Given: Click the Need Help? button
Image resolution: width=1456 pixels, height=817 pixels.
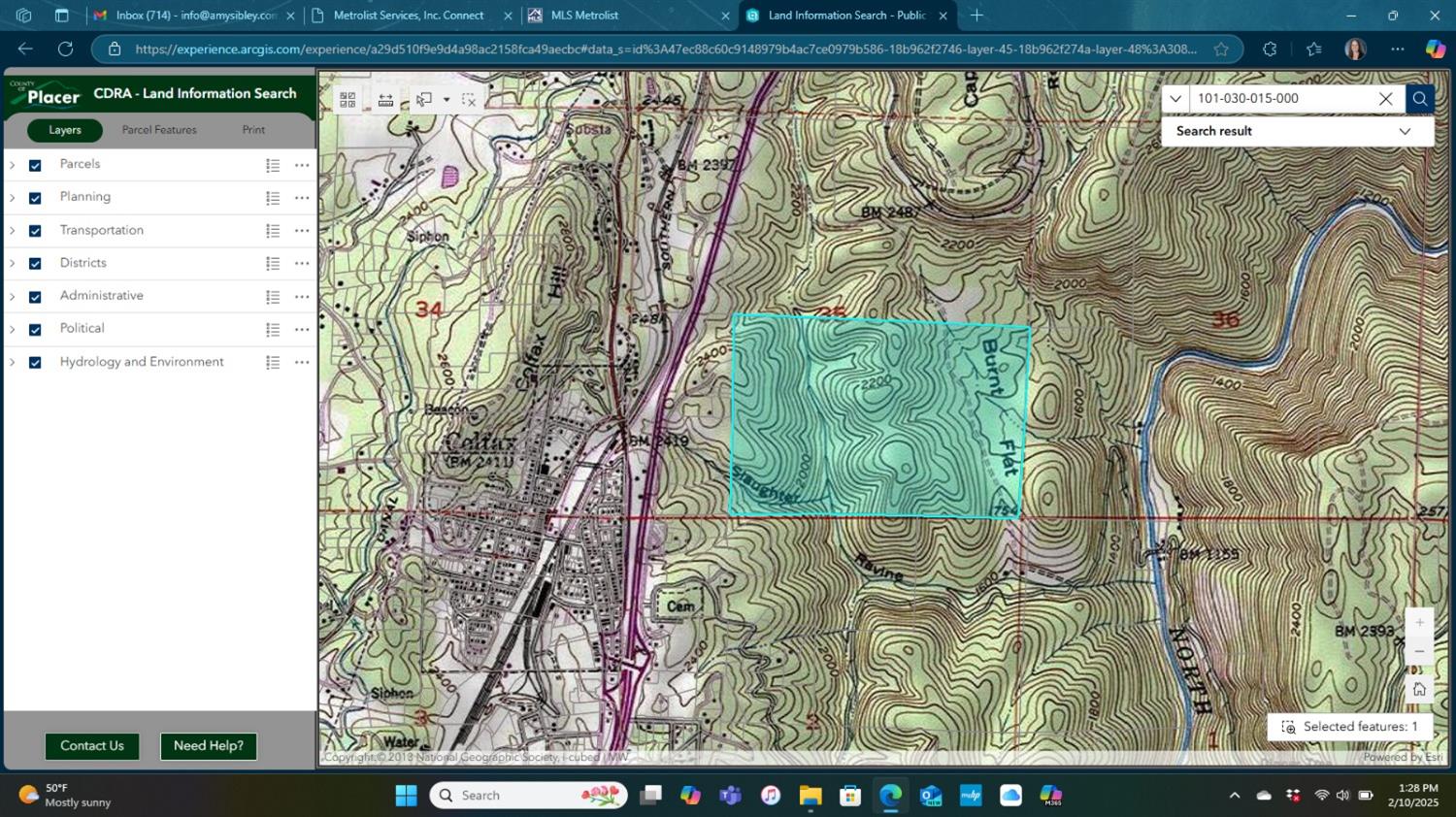Looking at the screenshot, I should pyautogui.click(x=208, y=746).
